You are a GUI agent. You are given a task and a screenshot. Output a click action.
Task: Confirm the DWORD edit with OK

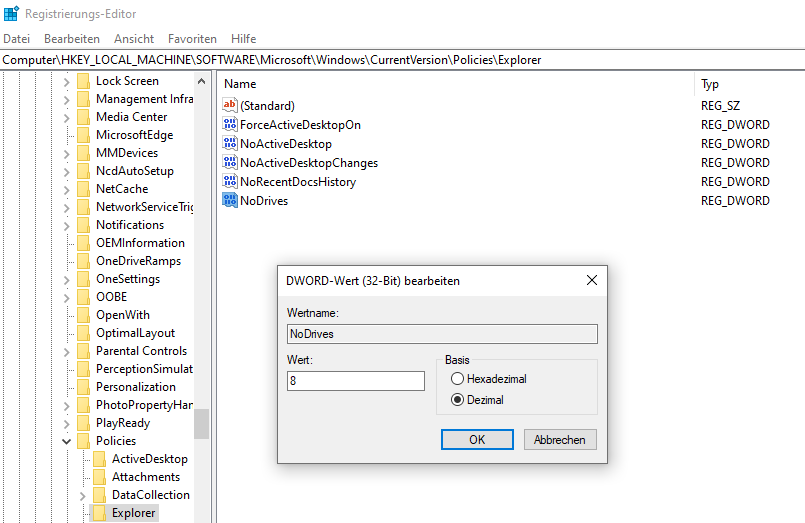(x=477, y=440)
